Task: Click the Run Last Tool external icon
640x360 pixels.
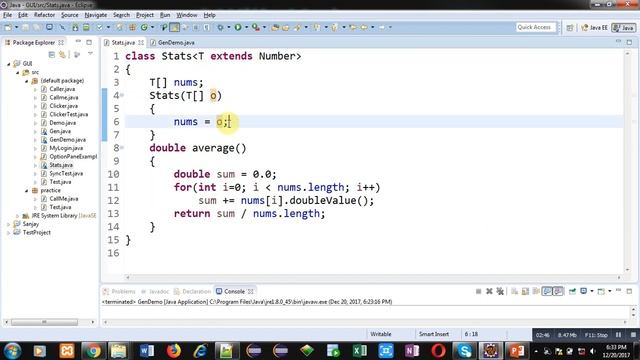Action: point(256,27)
